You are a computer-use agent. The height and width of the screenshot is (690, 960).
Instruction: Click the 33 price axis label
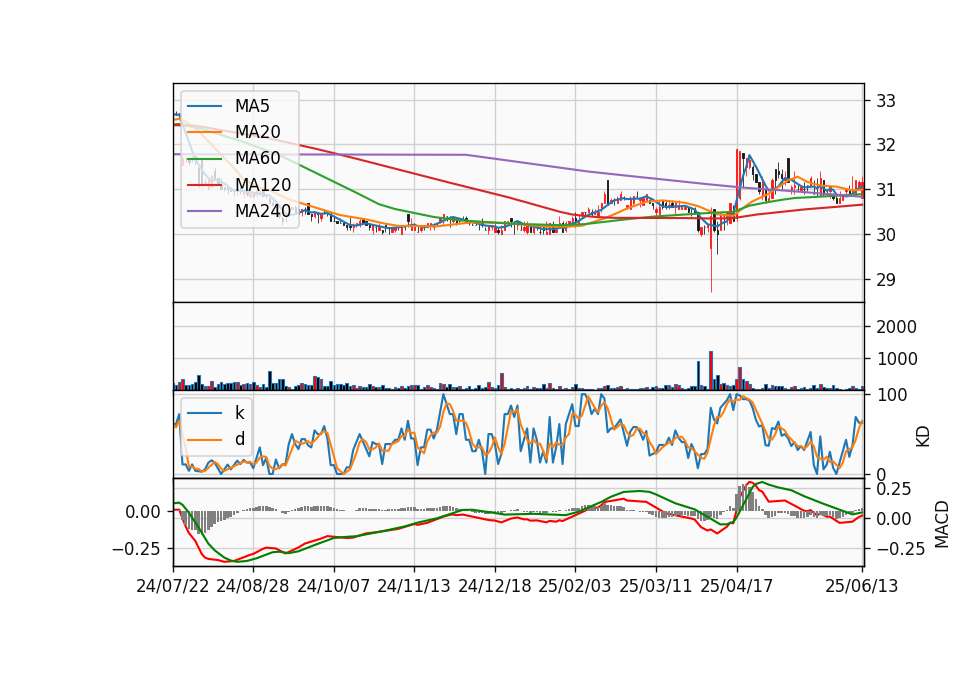tap(886, 101)
